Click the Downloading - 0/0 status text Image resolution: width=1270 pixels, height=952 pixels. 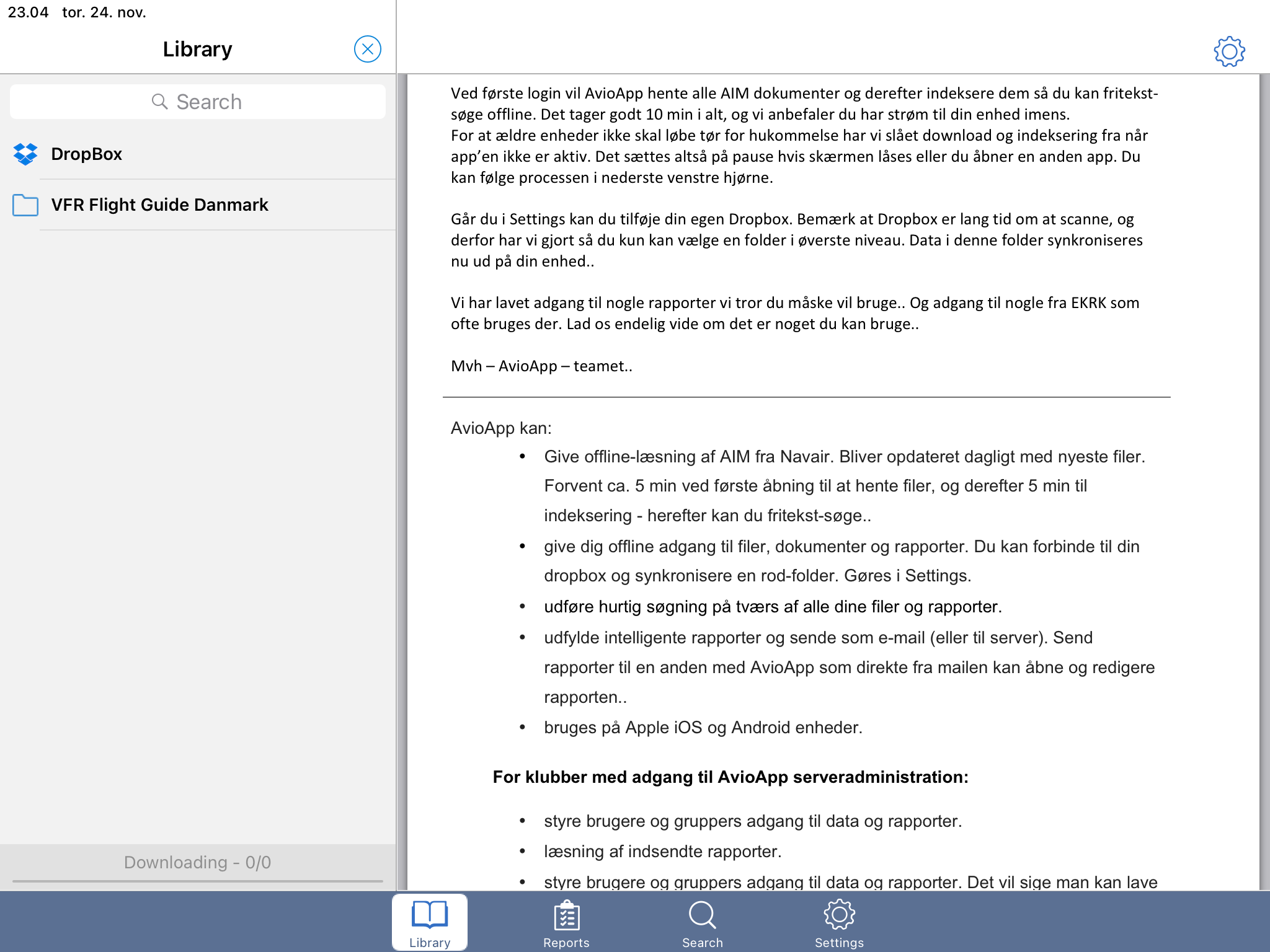(197, 862)
